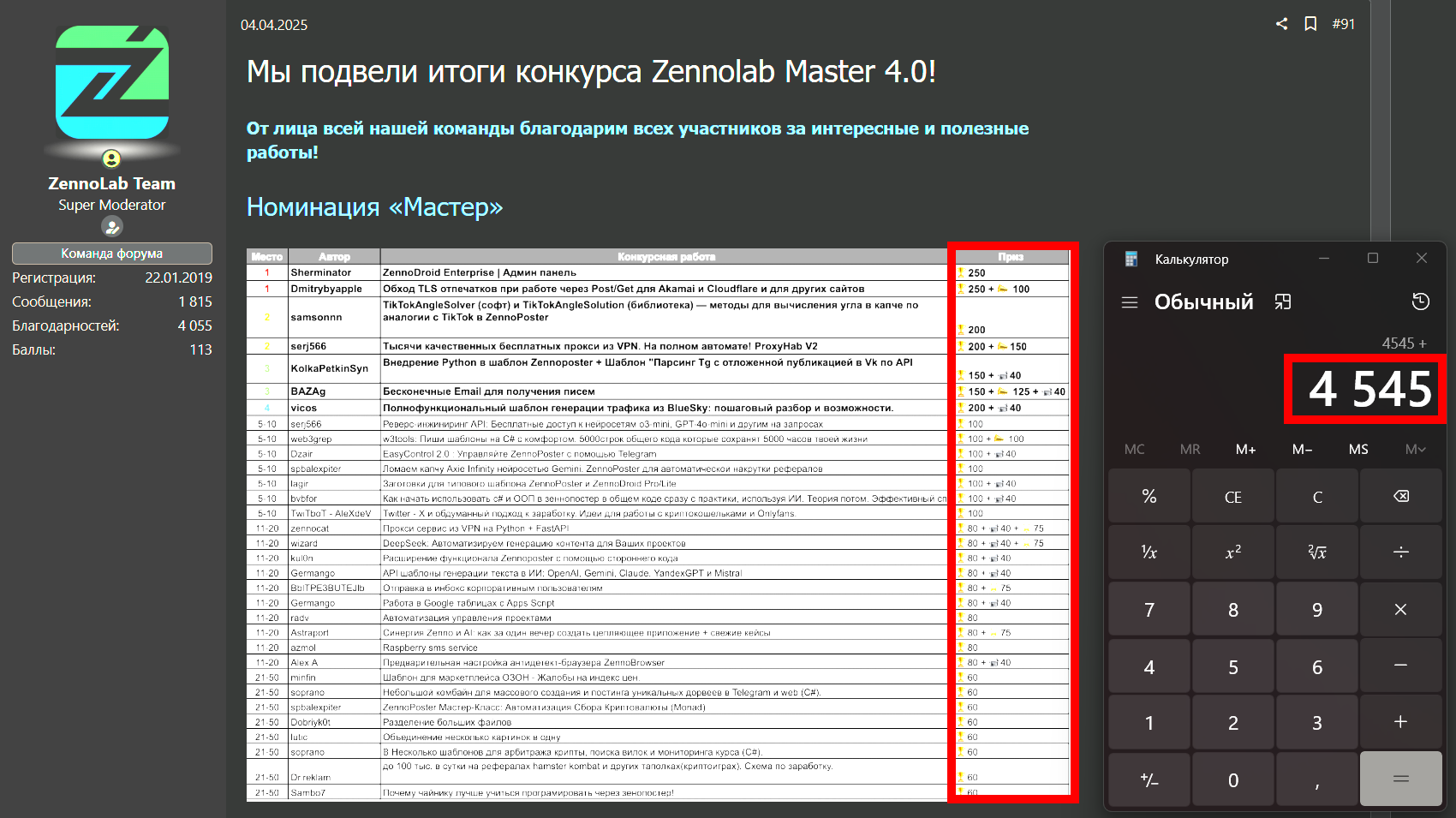Click digit 4 on Calculator keypad
Image resolution: width=1456 pixels, height=818 pixels.
coord(1149,666)
